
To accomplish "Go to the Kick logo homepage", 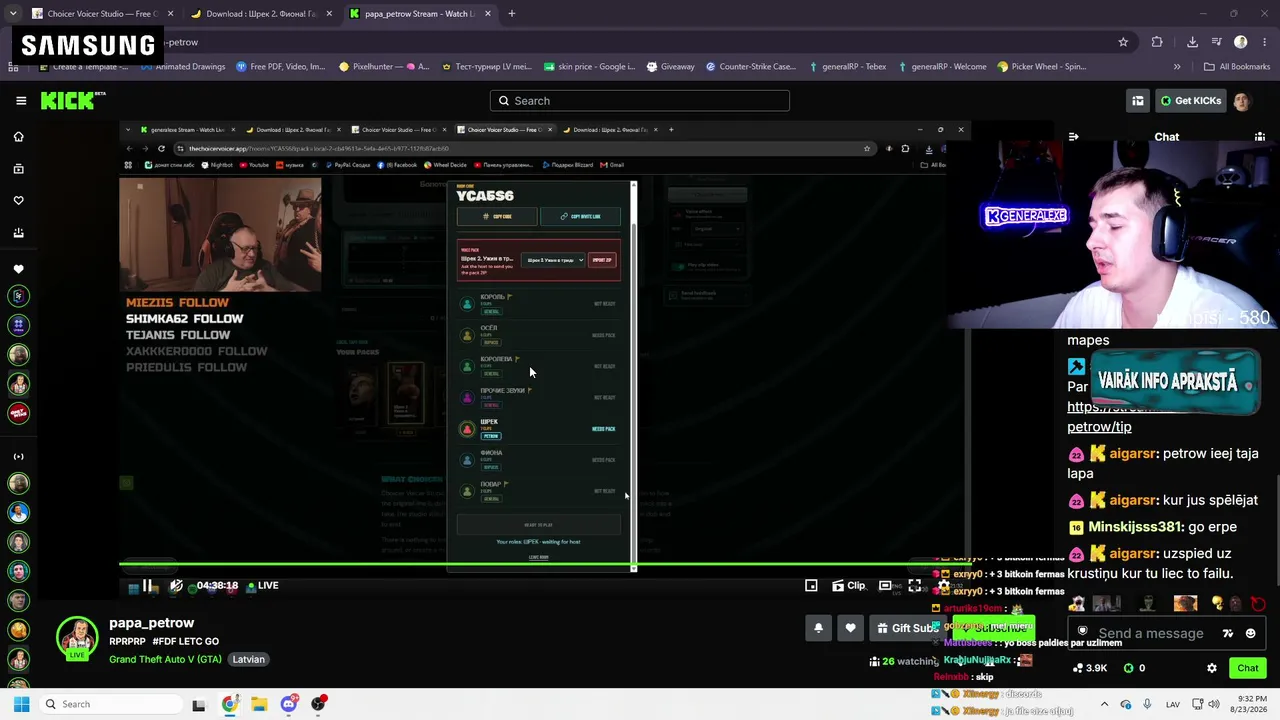I will click(x=72, y=100).
